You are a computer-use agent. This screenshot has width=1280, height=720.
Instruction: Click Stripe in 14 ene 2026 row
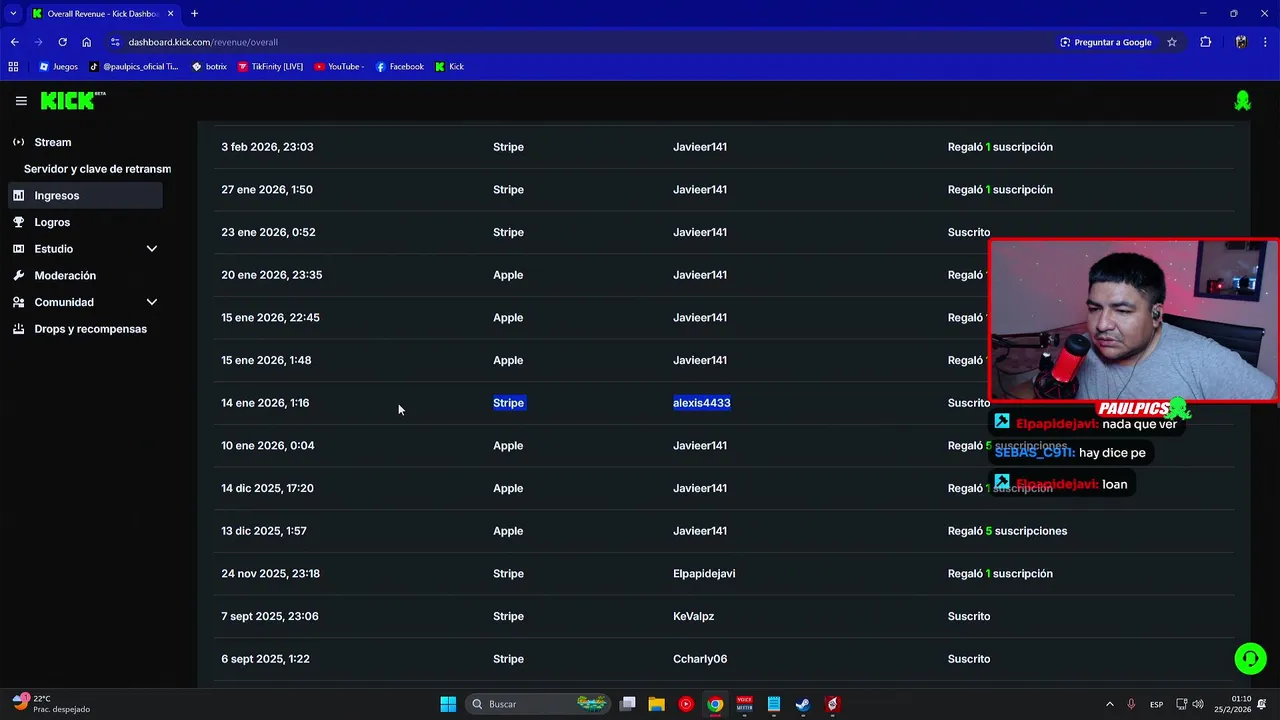click(508, 403)
